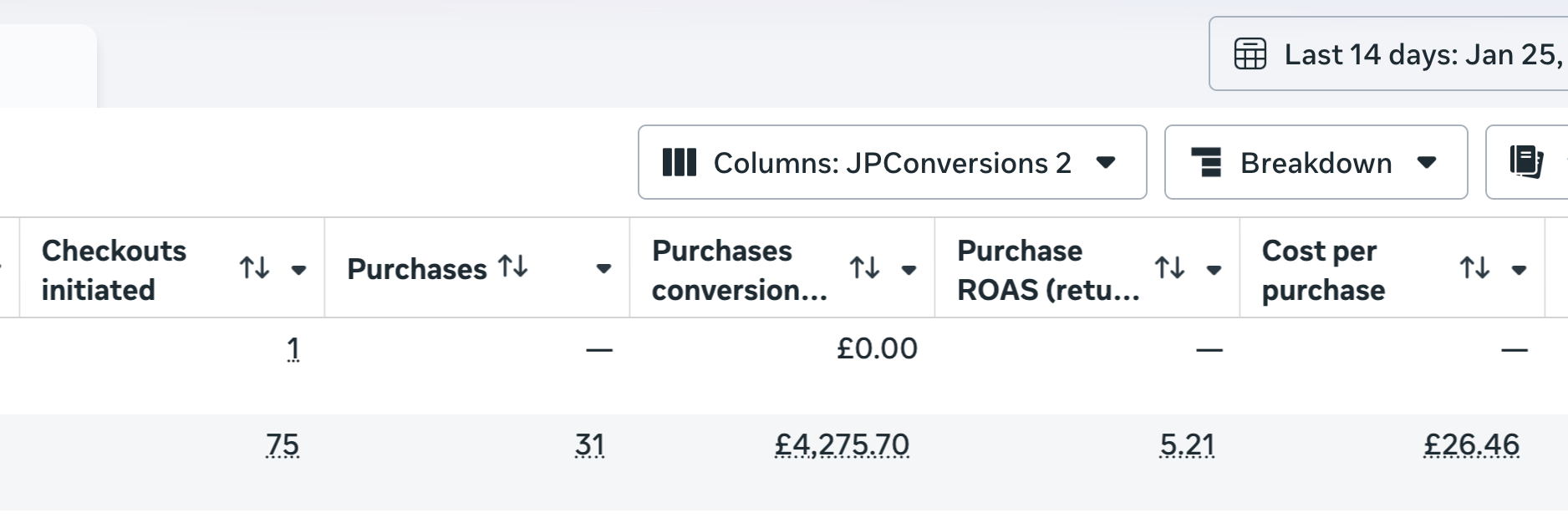
Task: Click the 5.21 total ROAS value
Action: (1187, 445)
